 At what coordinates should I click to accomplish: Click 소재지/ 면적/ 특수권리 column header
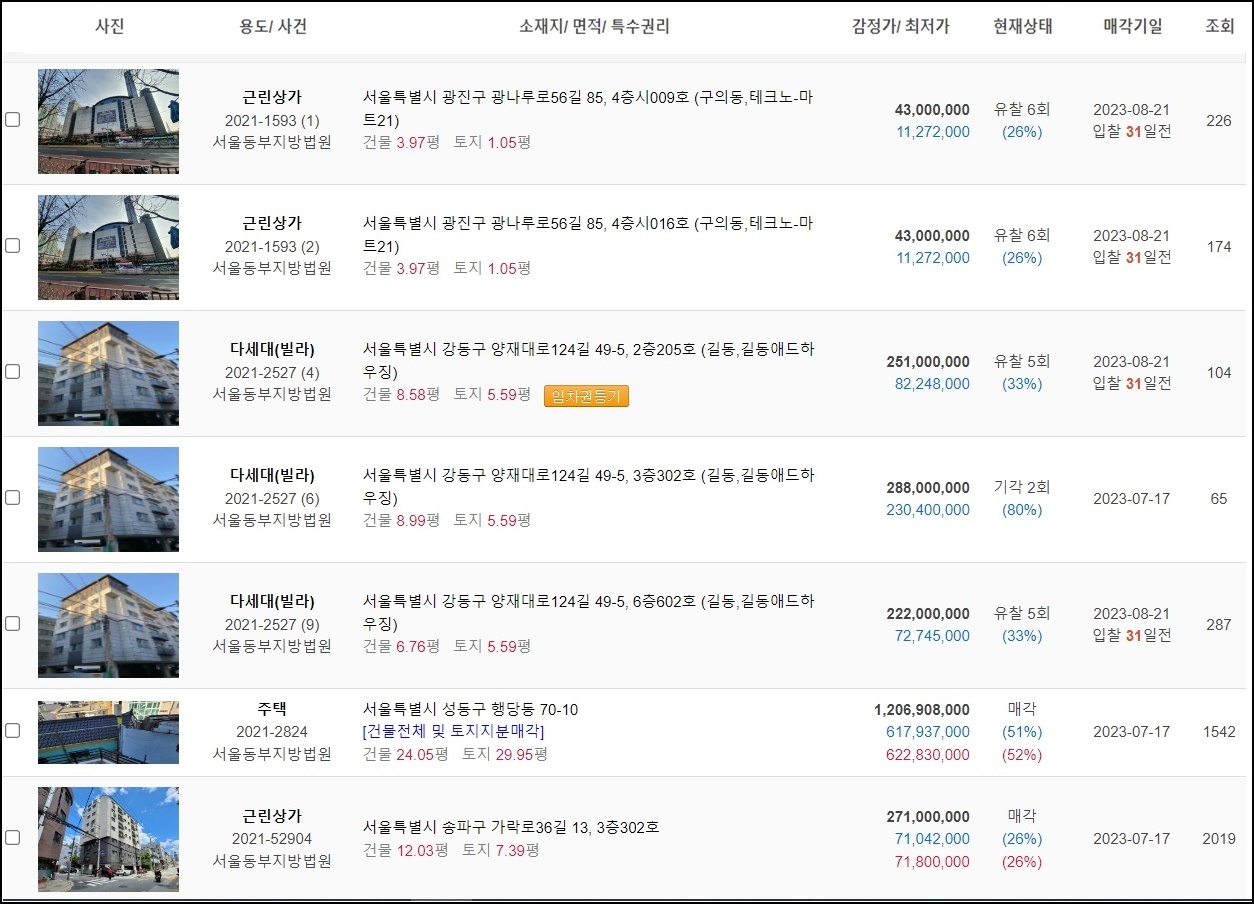click(x=594, y=27)
